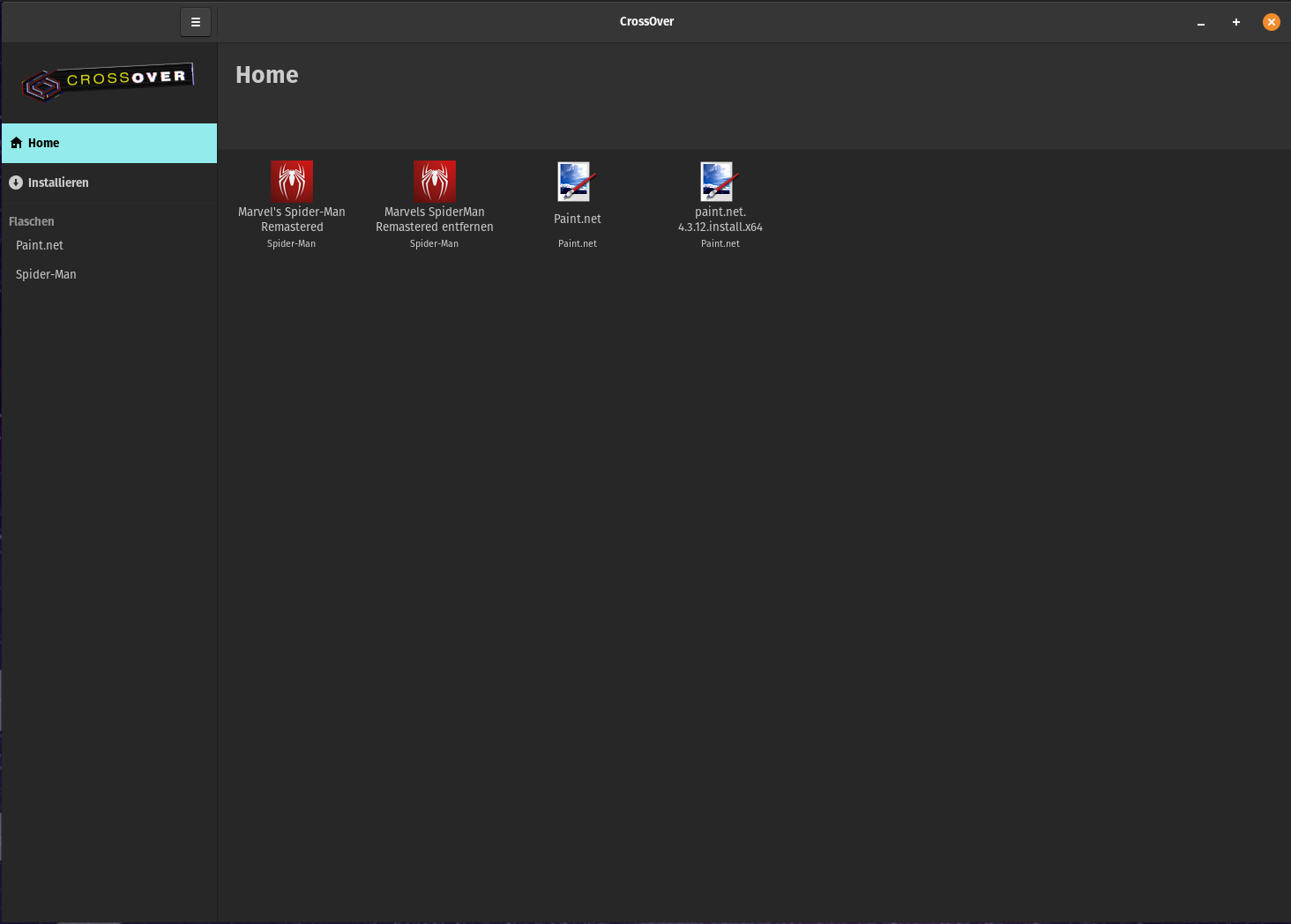Image resolution: width=1291 pixels, height=924 pixels.
Task: Maximize the CrossOver window
Action: 1236,22
